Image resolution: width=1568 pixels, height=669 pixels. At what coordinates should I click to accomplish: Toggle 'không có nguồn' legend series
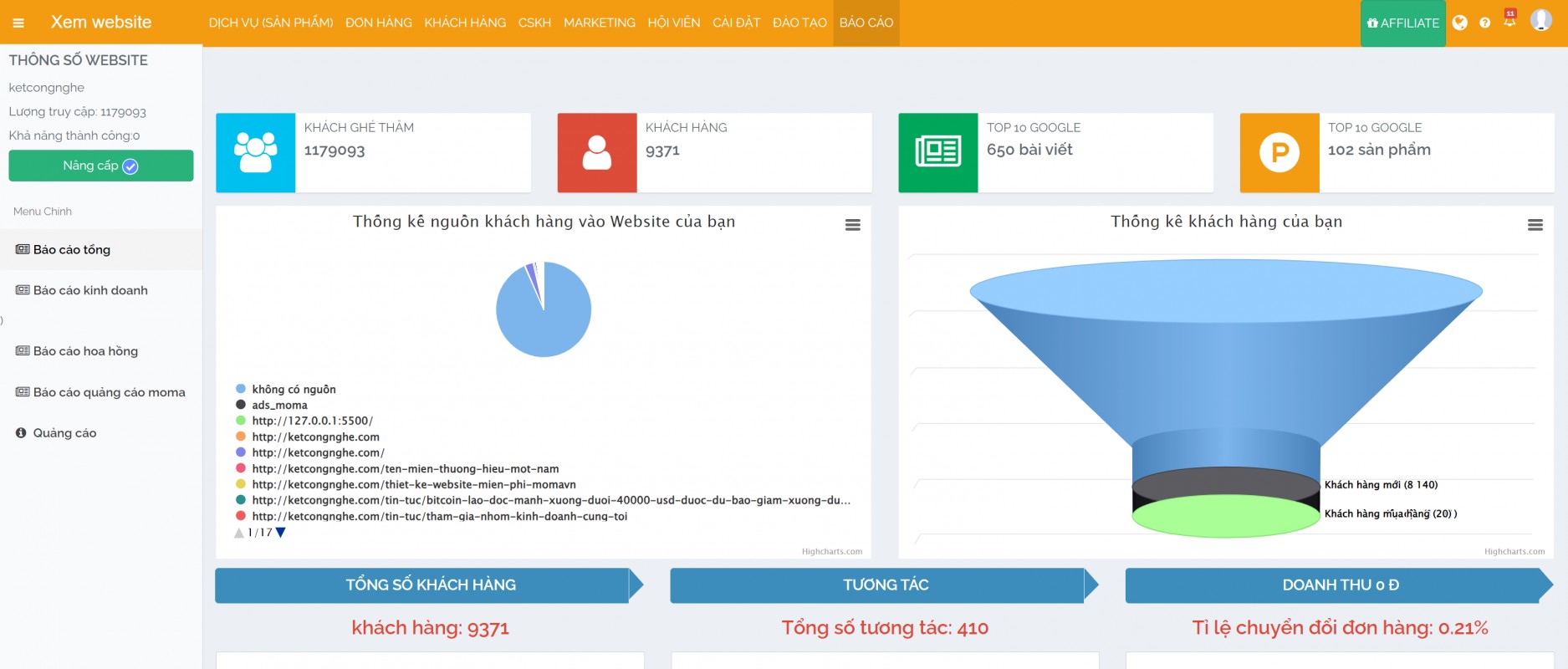pos(294,390)
